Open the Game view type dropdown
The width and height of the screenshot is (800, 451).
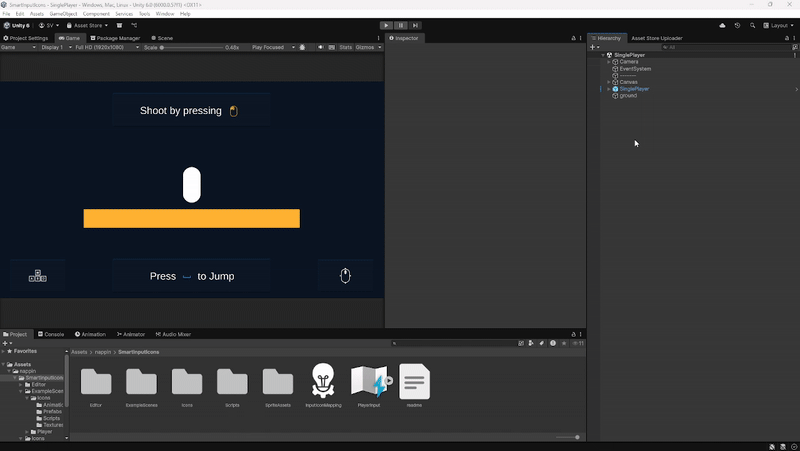[18, 47]
